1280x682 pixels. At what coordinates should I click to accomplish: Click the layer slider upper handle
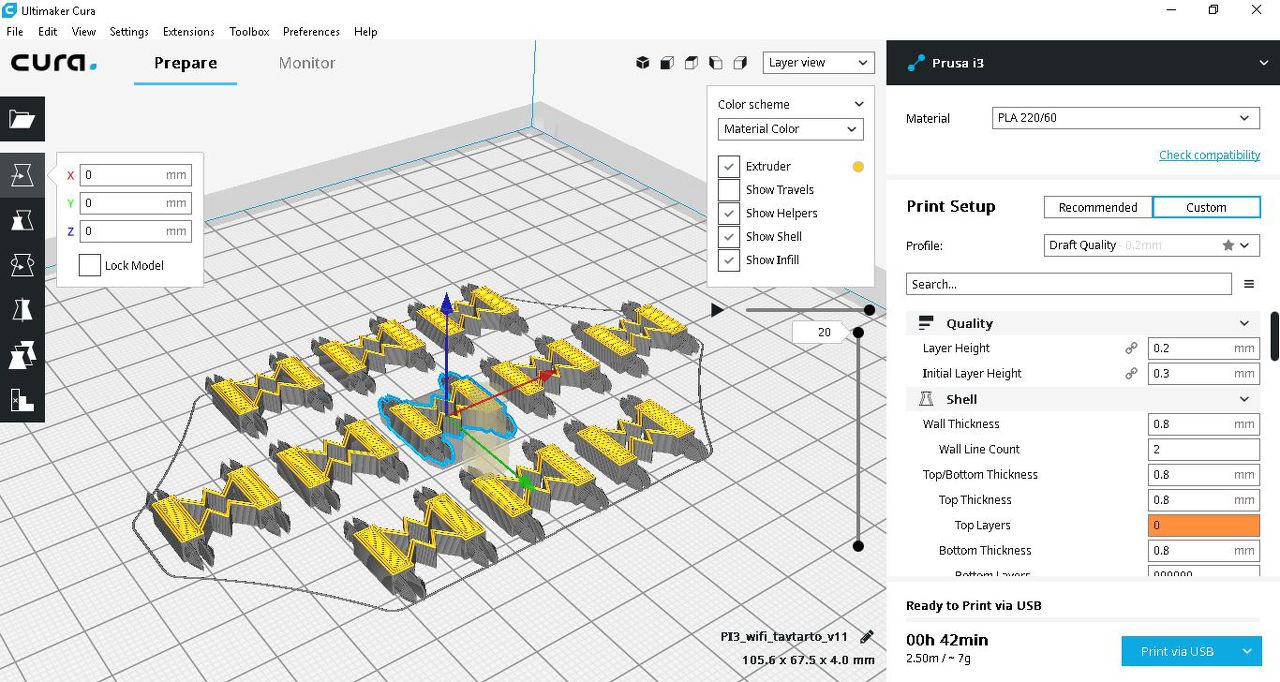[x=858, y=331]
